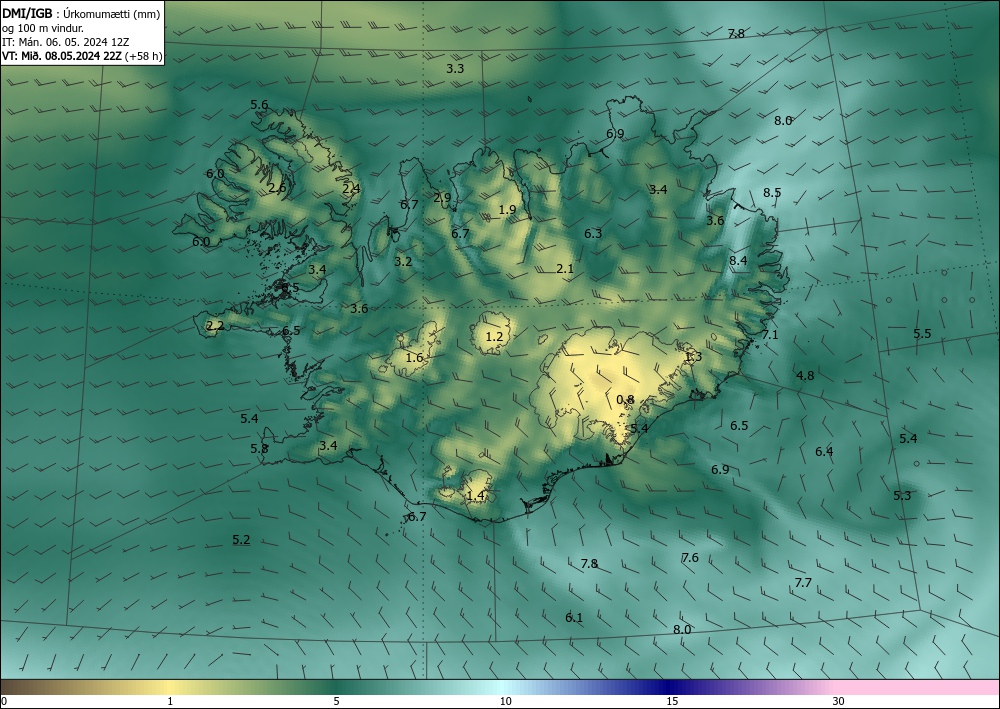Image resolution: width=1000 pixels, height=709 pixels.
Task: Click the 7.6 map value
Action: [690, 557]
